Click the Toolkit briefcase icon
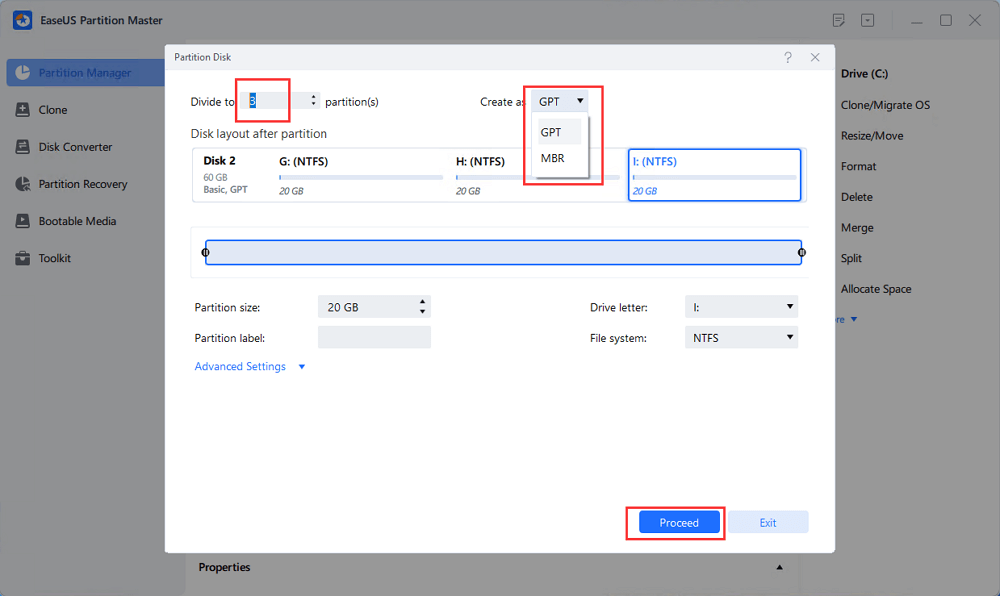 [x=22, y=258]
